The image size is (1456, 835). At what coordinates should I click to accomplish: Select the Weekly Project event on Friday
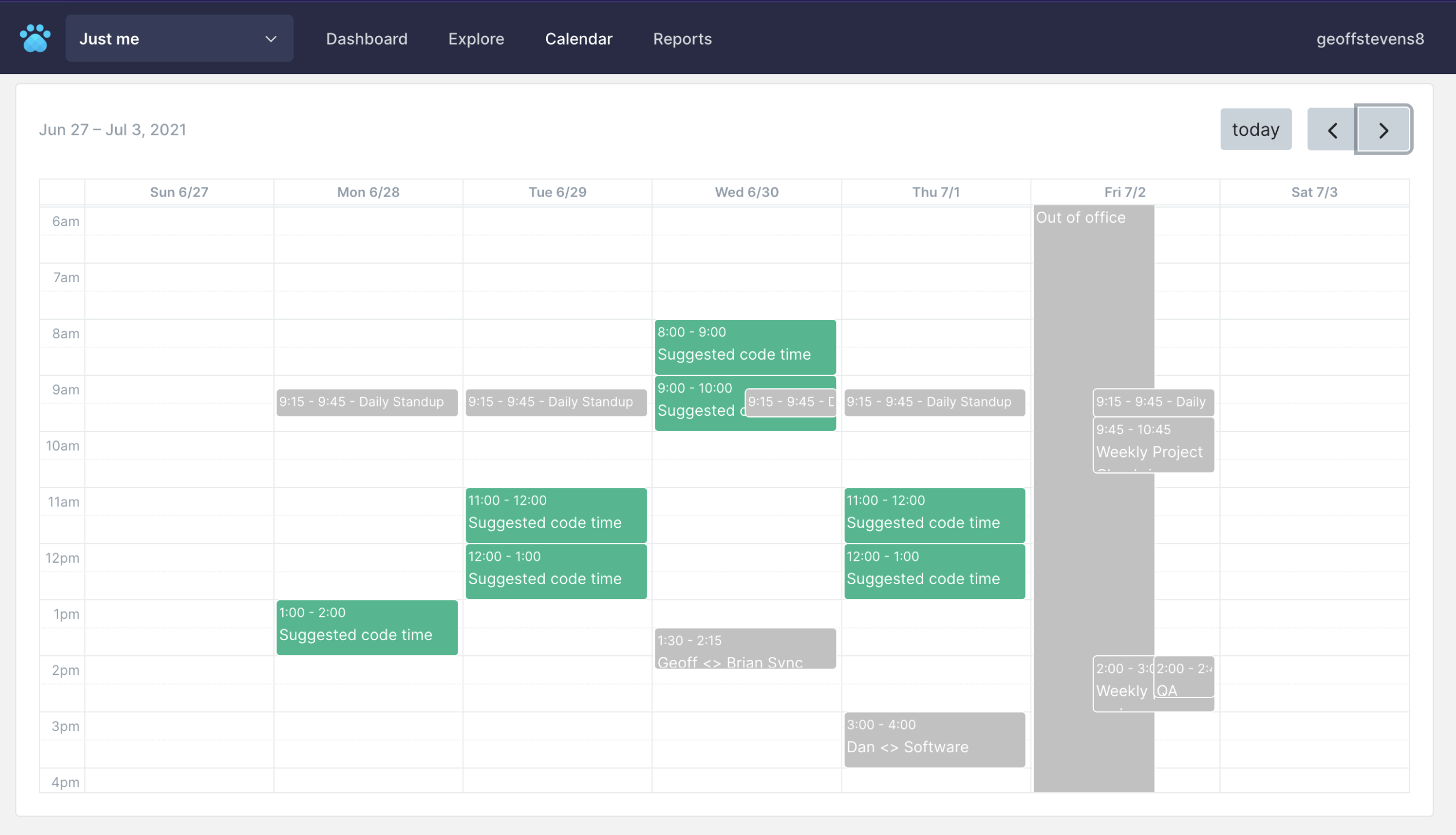point(1152,445)
